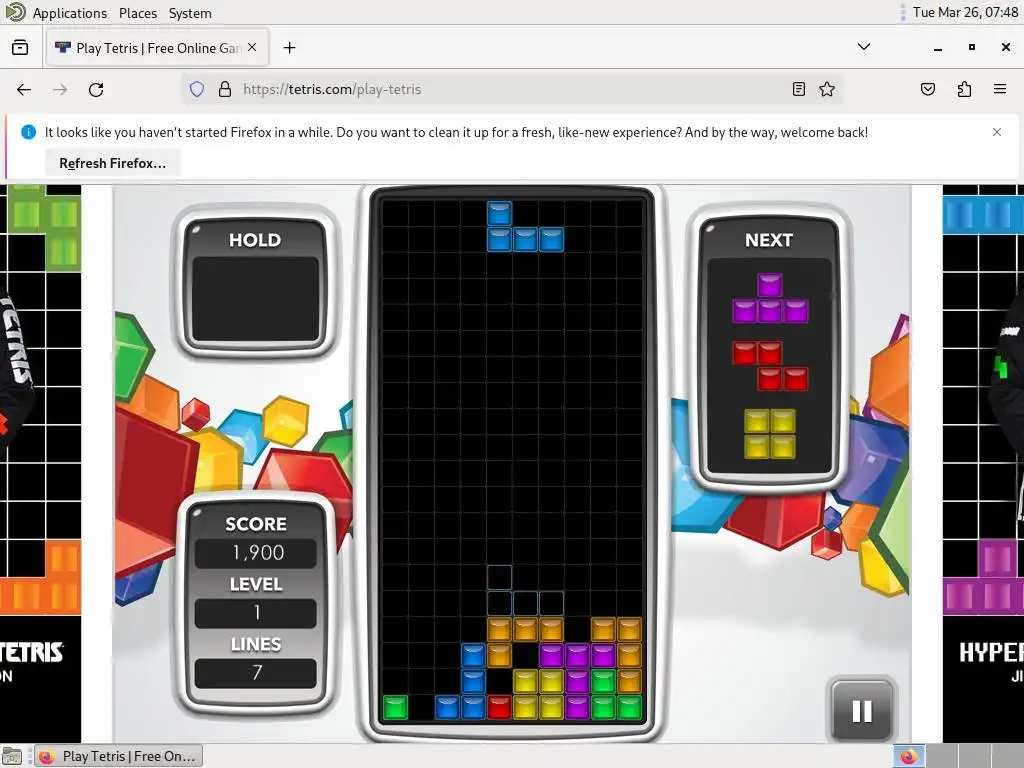
Task: Click the red Z piece in NEXT
Action: coord(770,366)
